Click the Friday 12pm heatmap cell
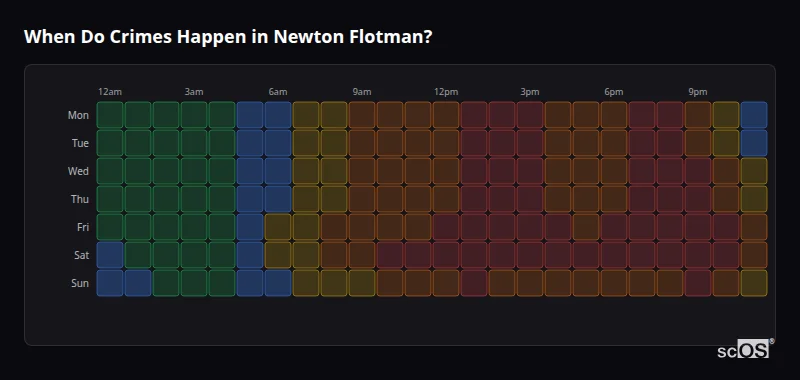This screenshot has width=800, height=380. (446, 227)
